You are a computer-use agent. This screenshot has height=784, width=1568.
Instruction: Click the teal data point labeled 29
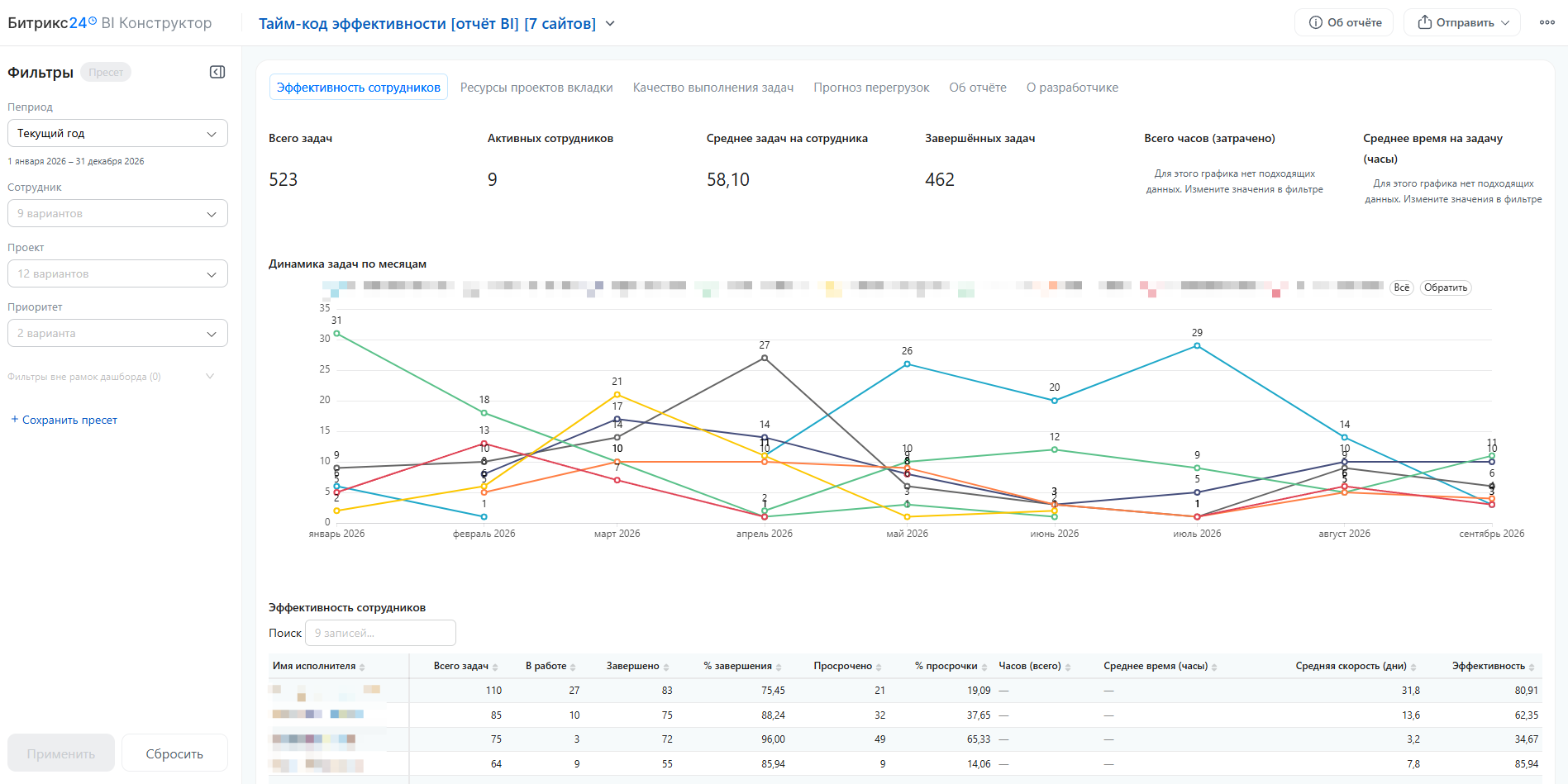coord(1197,346)
